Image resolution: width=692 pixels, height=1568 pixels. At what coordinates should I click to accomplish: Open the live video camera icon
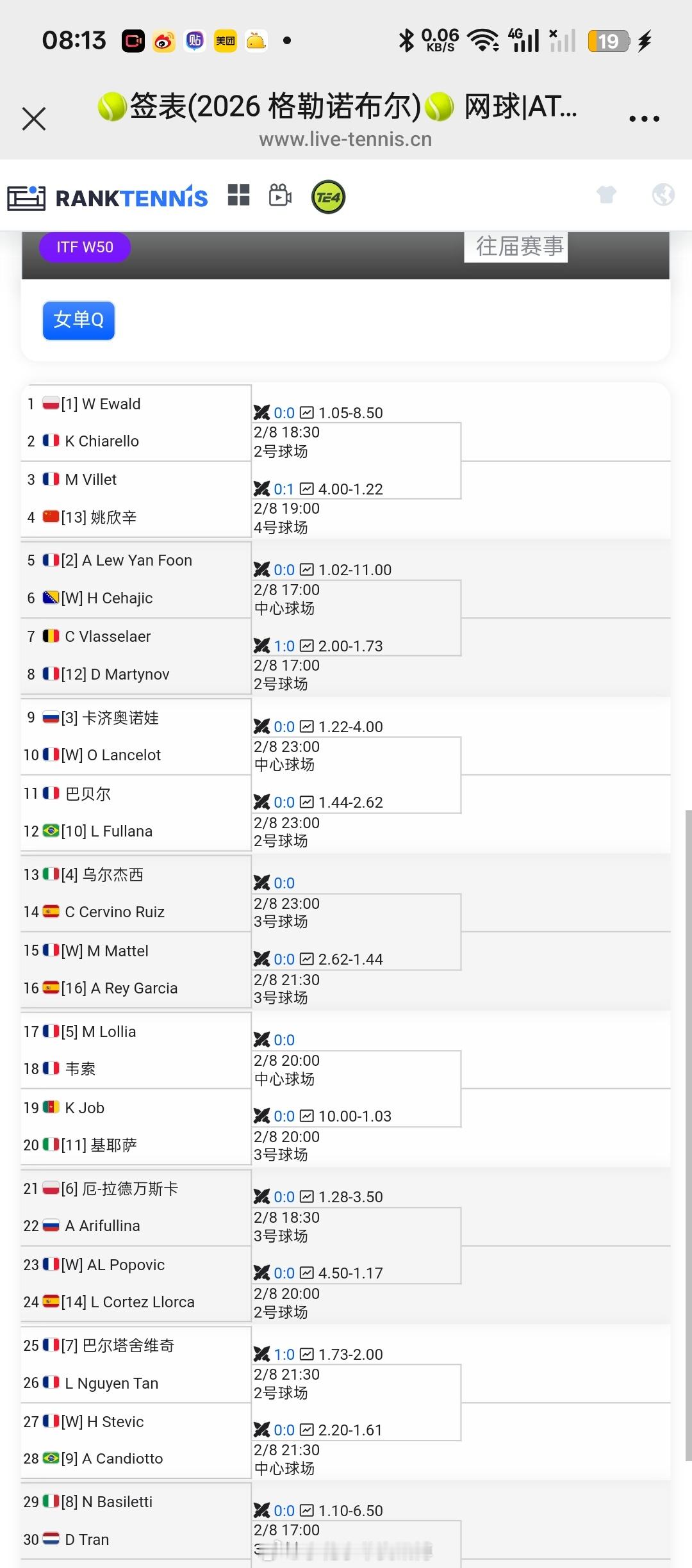(x=280, y=195)
